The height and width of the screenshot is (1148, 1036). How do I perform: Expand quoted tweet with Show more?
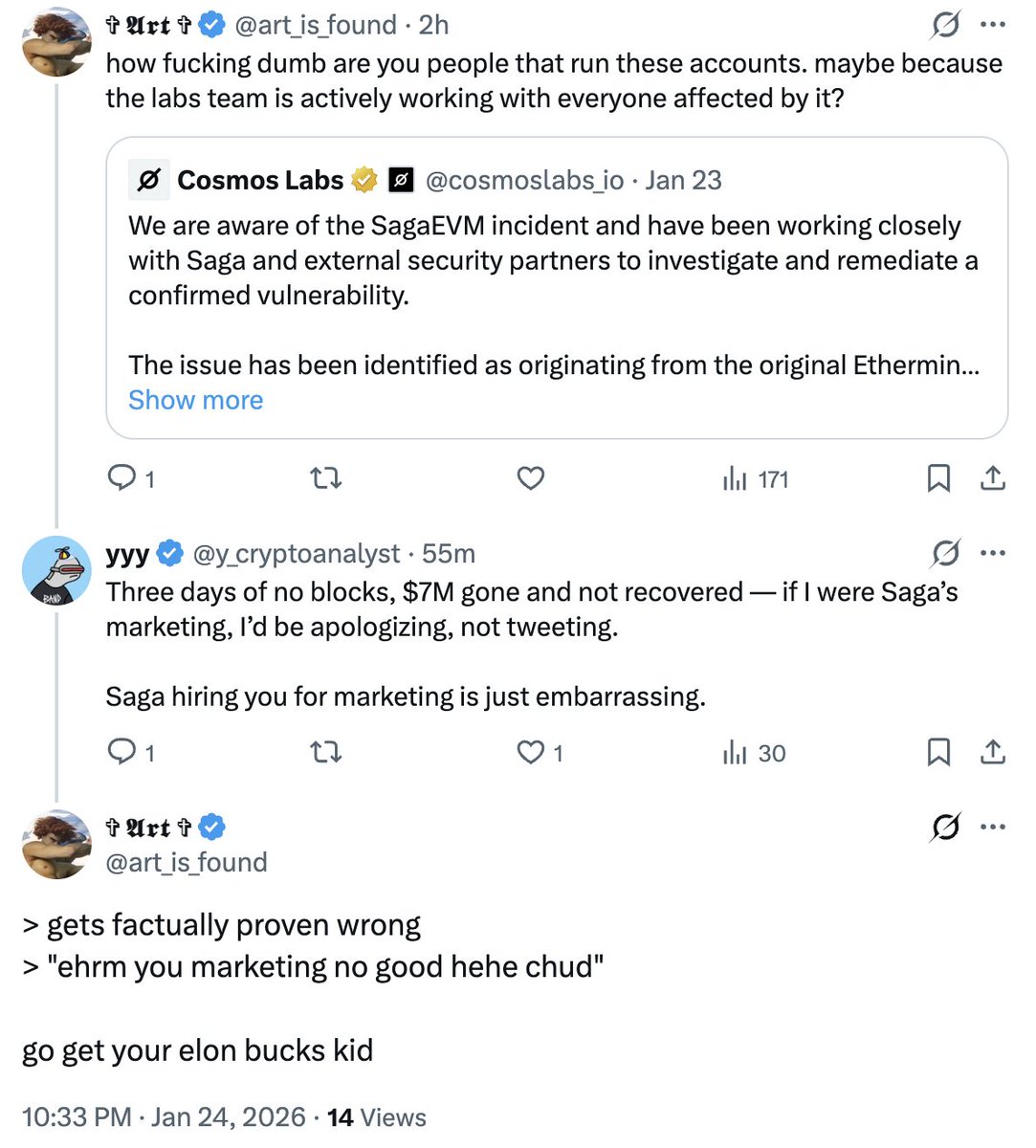[195, 400]
